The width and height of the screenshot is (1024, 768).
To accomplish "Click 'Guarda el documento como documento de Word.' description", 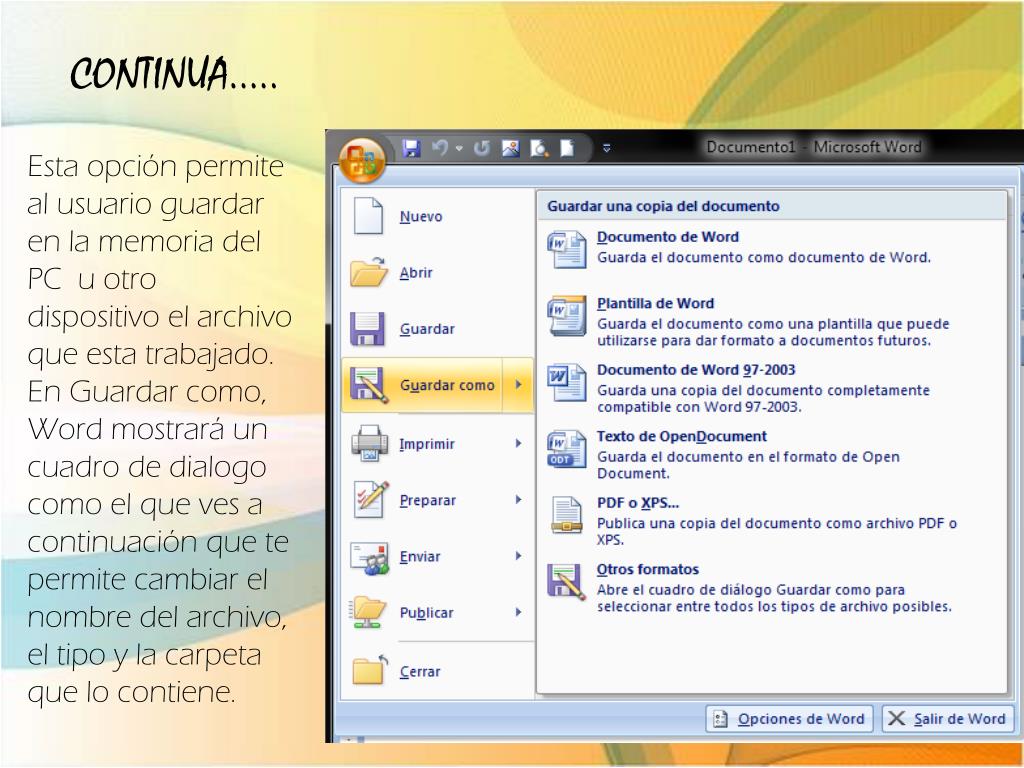I will (764, 257).
